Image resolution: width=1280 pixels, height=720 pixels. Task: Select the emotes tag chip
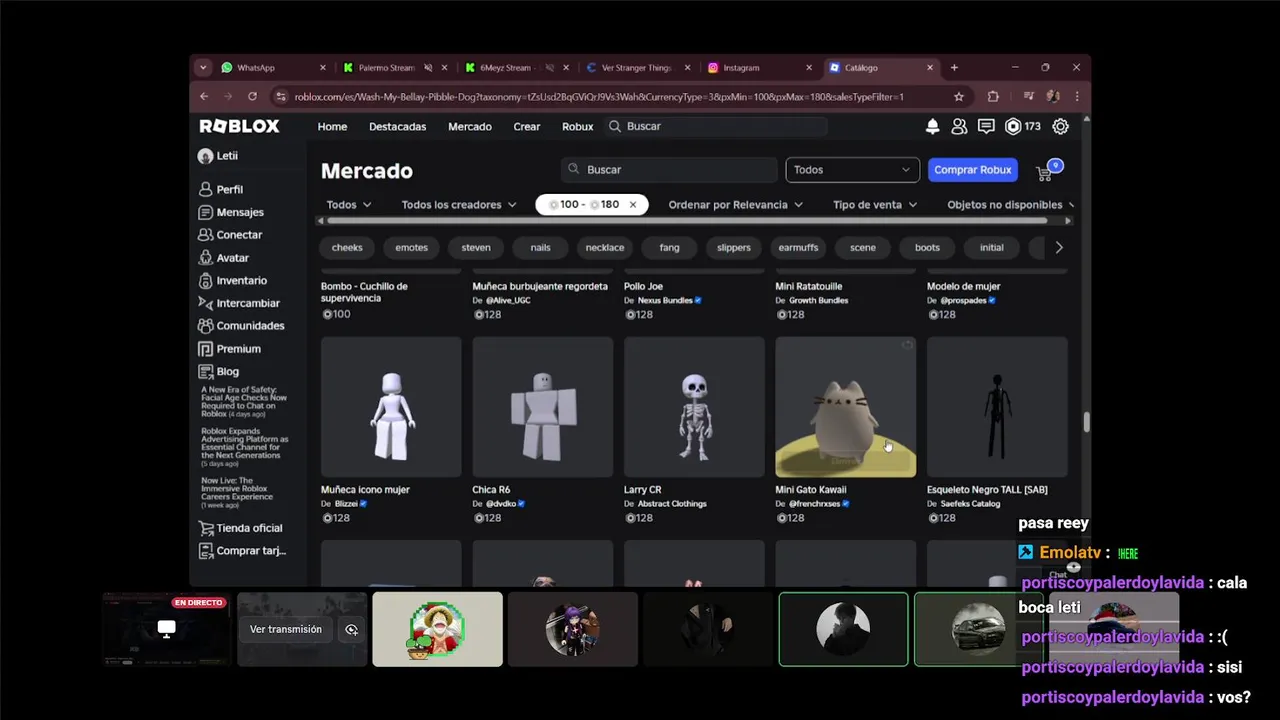point(411,247)
